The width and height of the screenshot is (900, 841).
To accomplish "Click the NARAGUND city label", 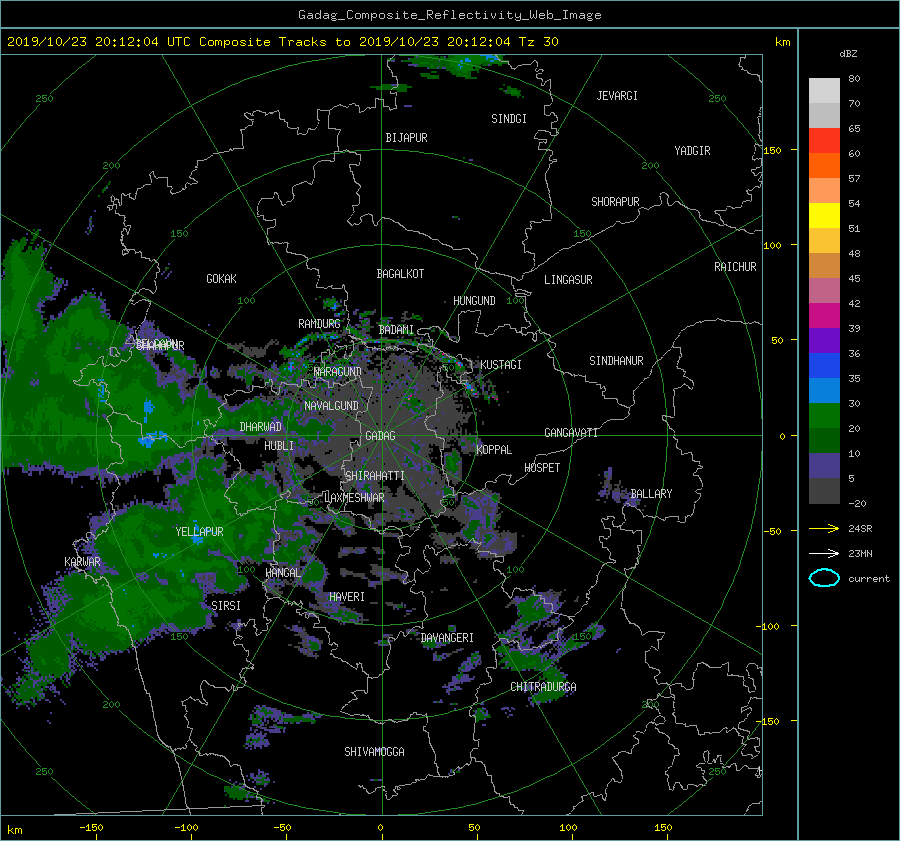I will [x=338, y=372].
